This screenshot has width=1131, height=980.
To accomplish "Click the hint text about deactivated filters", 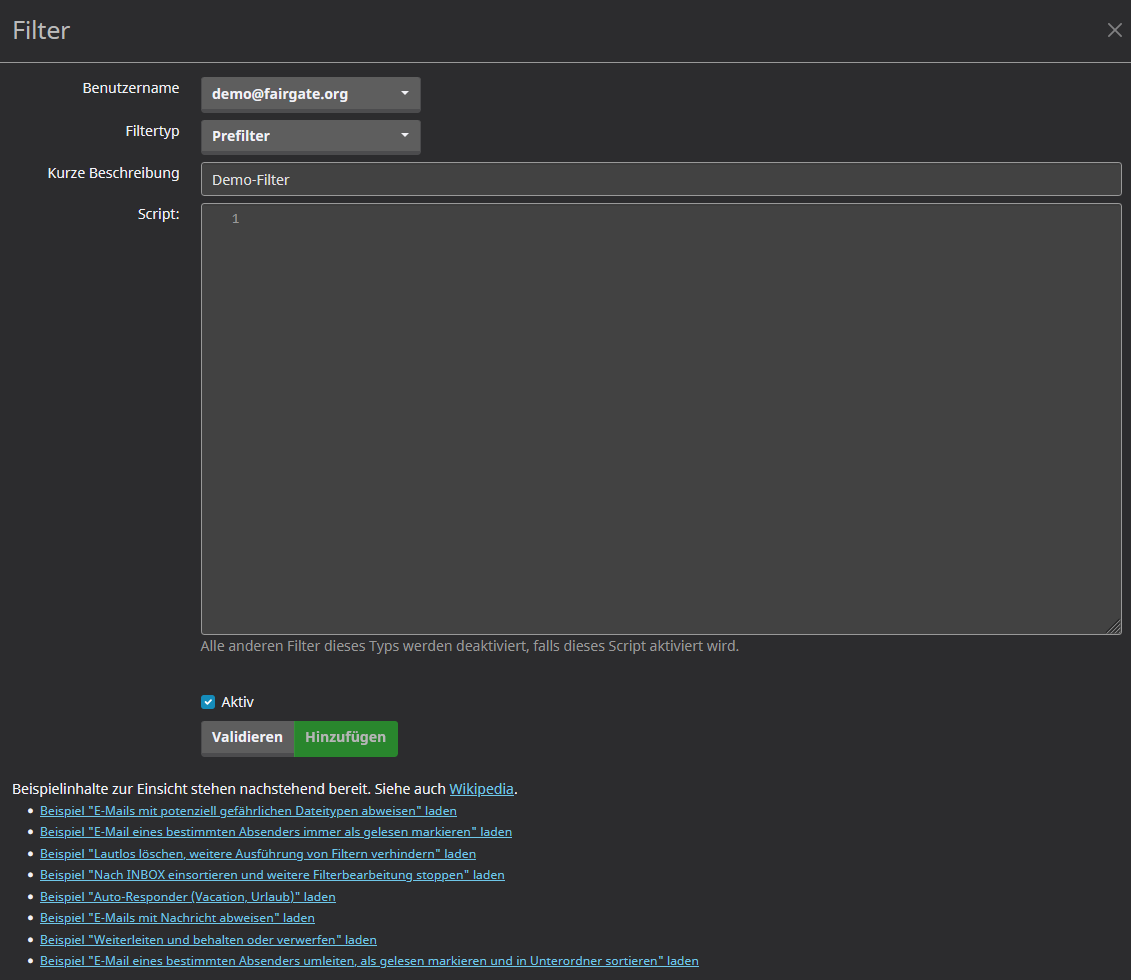I will (470, 646).
